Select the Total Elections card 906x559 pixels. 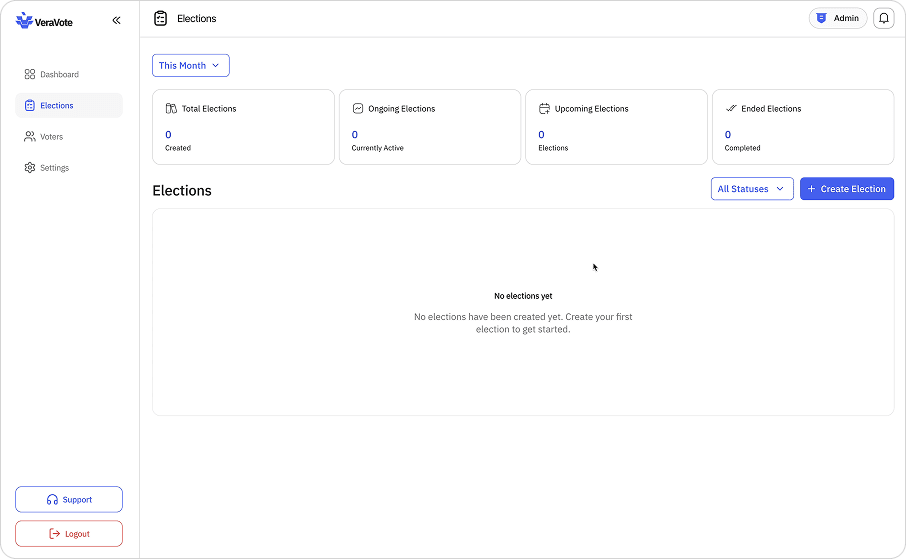coord(243,127)
